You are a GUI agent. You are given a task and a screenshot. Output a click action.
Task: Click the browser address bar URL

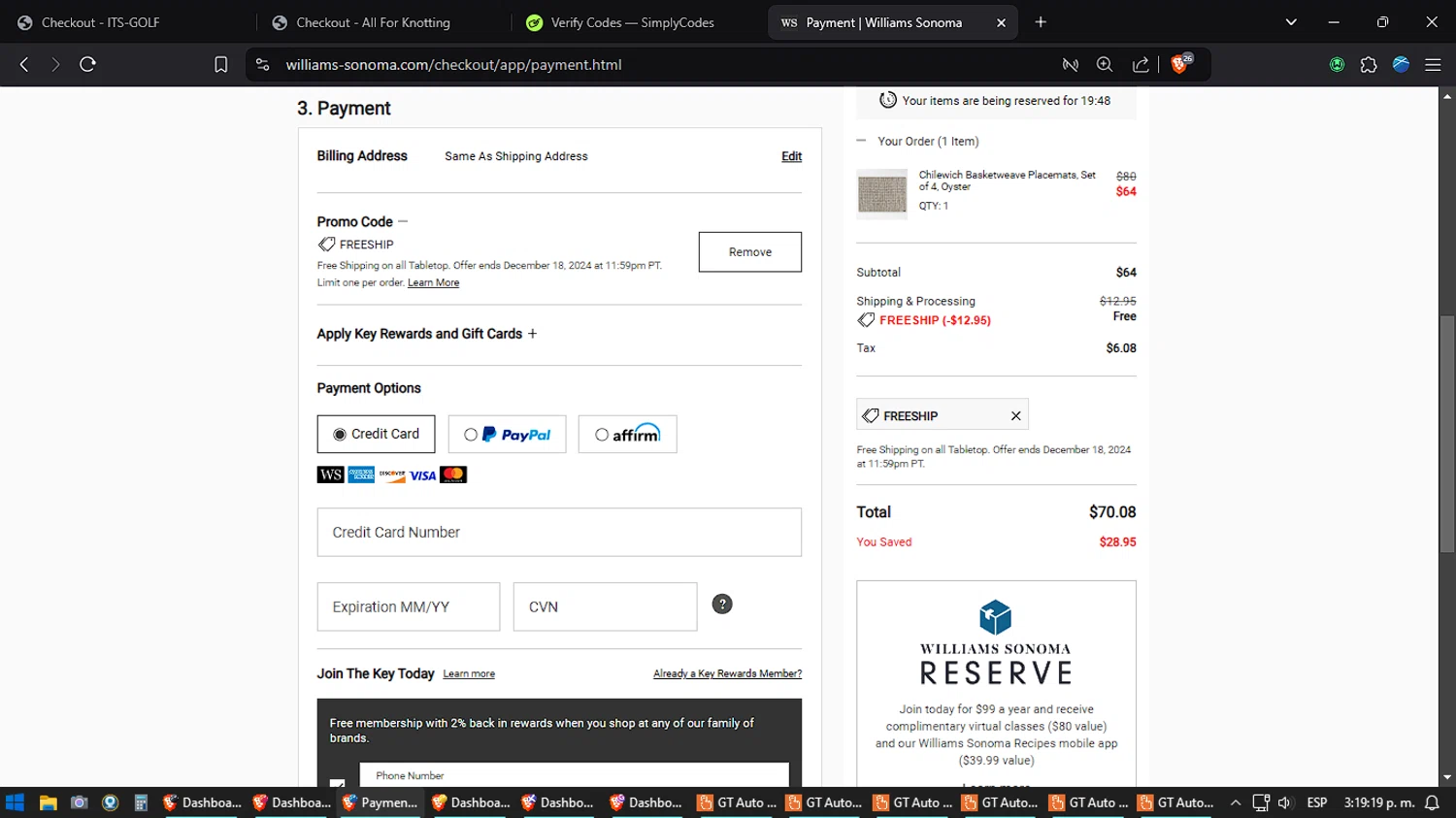tap(453, 64)
